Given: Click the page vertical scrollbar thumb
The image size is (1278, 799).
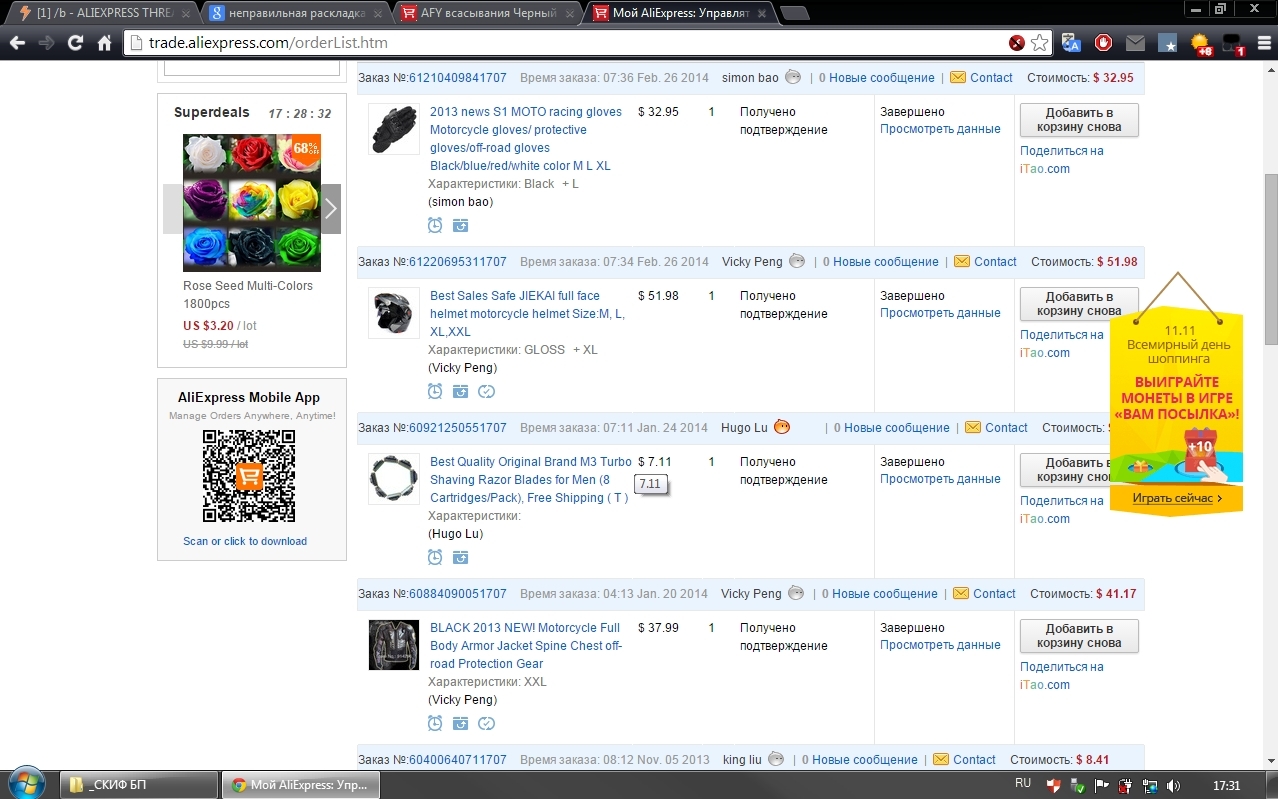Looking at the screenshot, I should 1270,259.
